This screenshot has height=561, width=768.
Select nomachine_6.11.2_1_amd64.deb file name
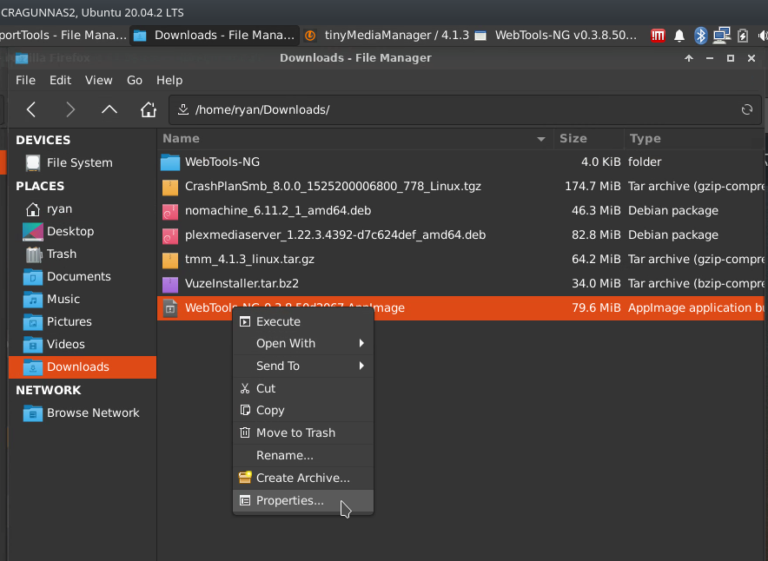(278, 211)
